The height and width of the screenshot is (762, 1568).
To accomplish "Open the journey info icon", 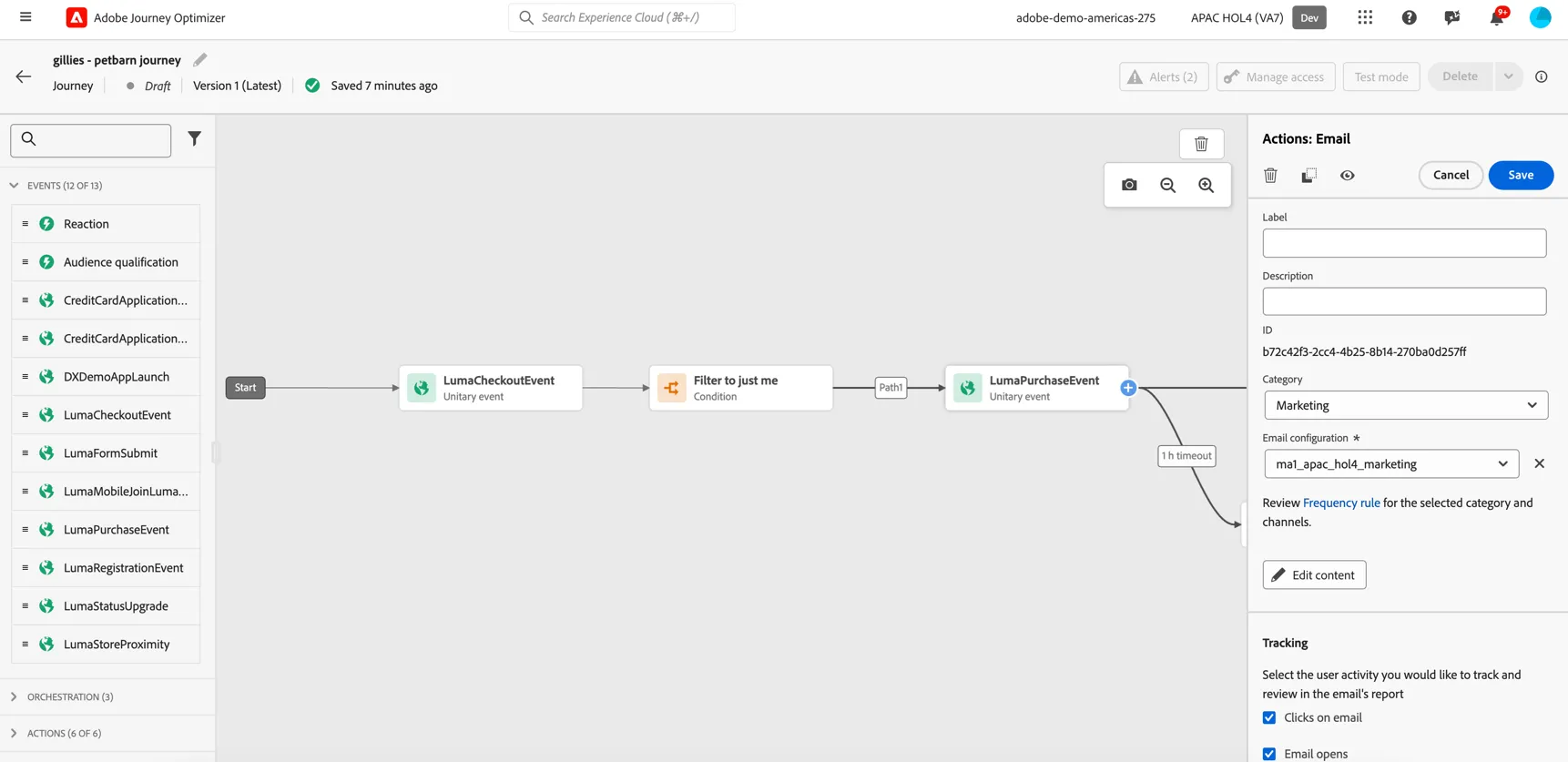I will (x=1541, y=76).
